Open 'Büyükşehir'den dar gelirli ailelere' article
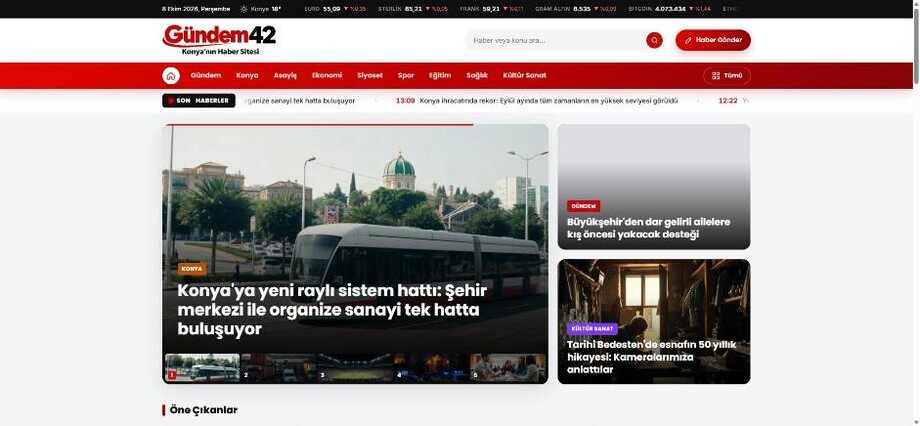This screenshot has height=426, width=920. tap(648, 228)
